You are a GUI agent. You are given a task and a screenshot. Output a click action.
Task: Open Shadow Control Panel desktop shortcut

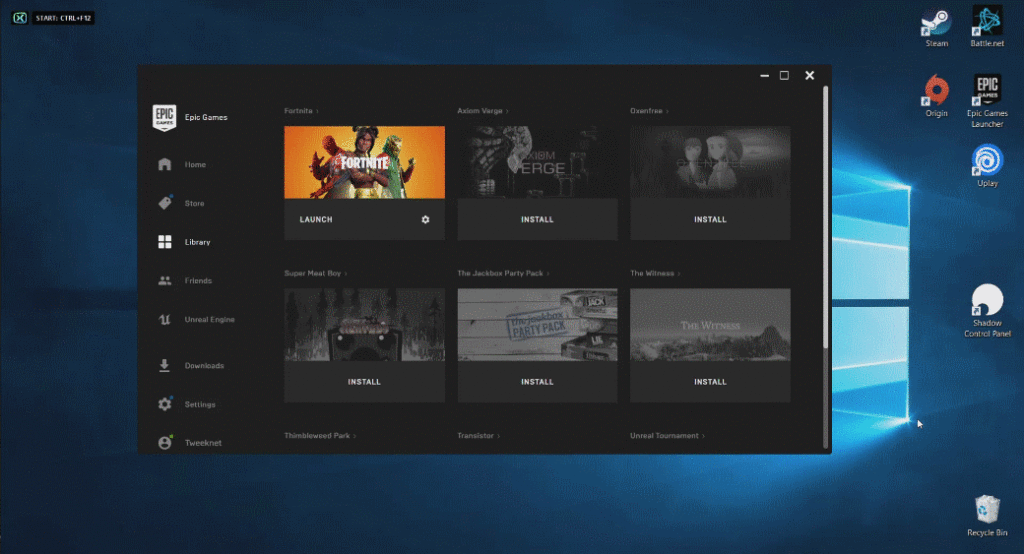(x=987, y=311)
